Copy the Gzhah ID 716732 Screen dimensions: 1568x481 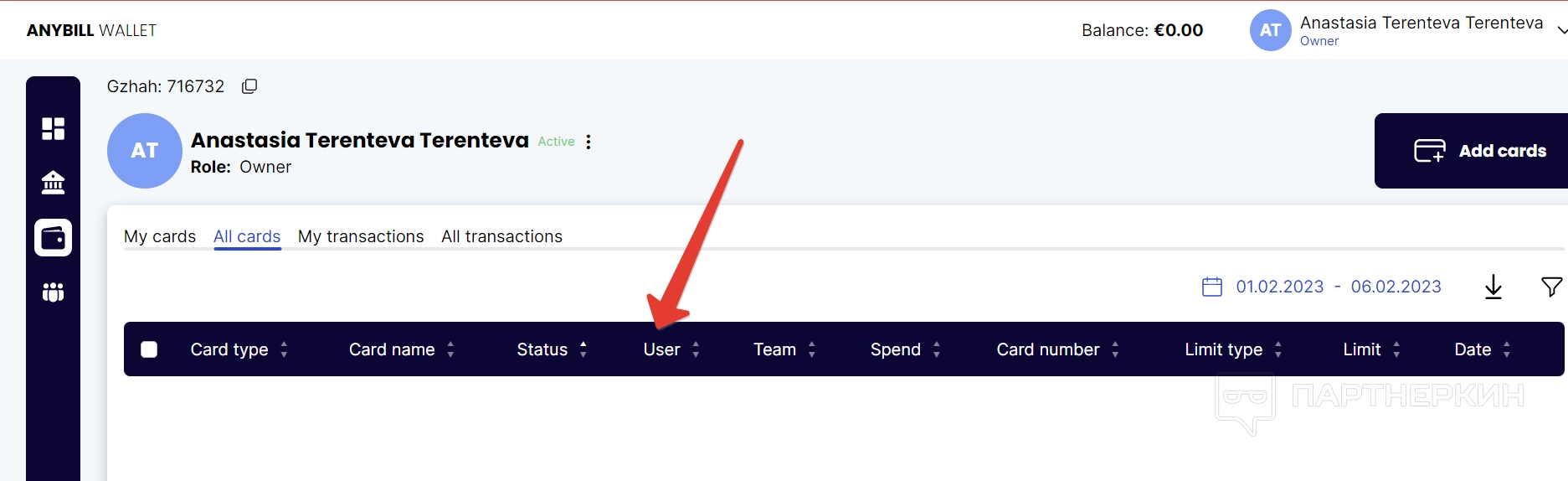[249, 86]
